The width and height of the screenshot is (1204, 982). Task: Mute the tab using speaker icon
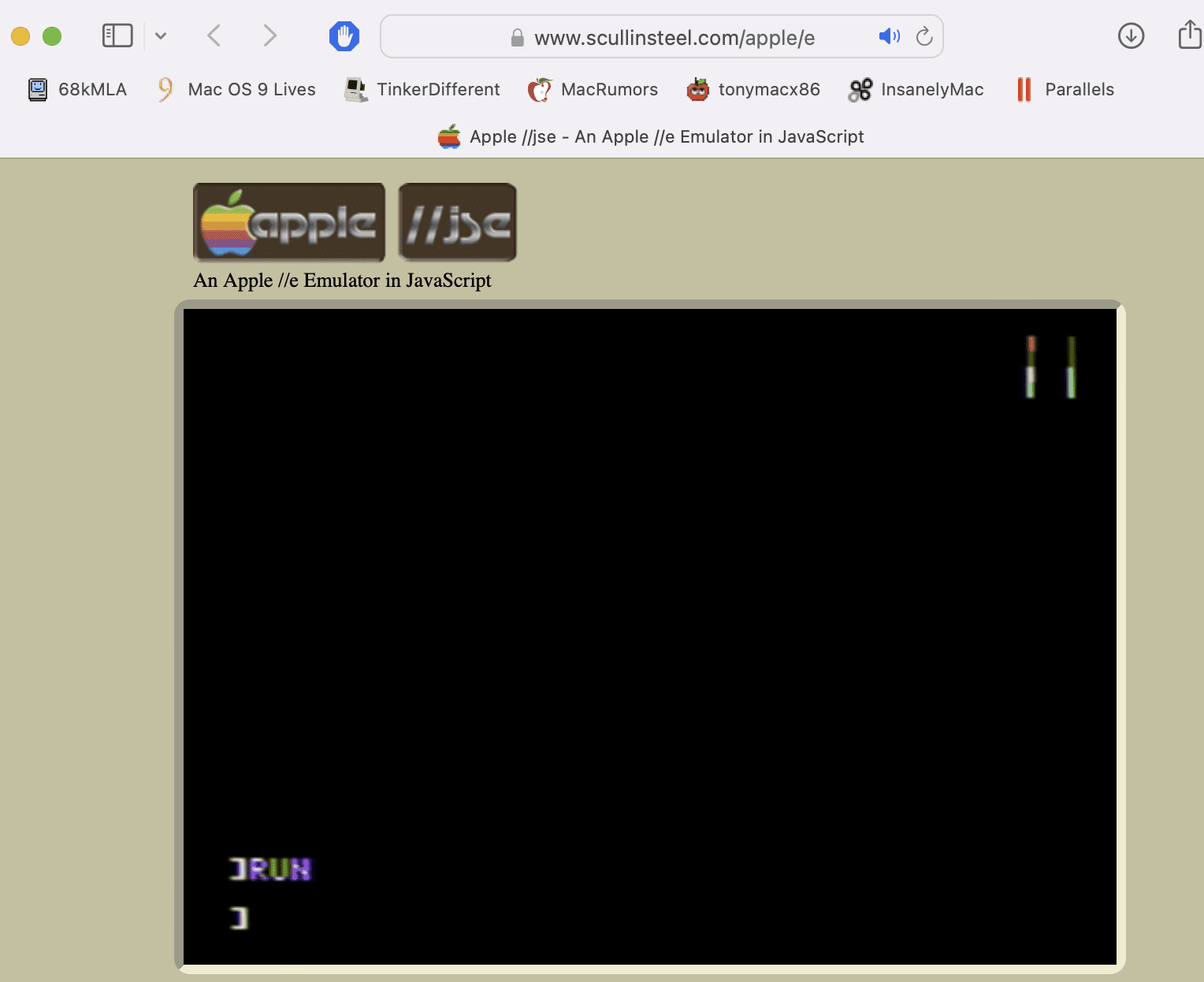889,36
